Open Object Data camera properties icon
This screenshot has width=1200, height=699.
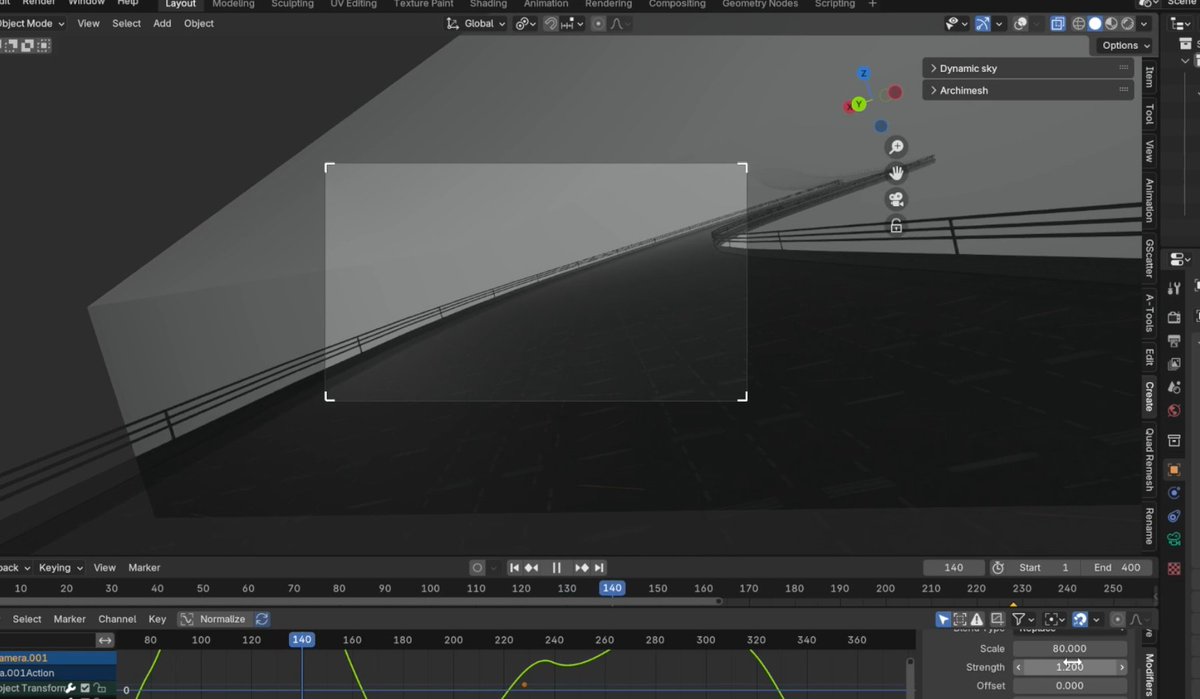coord(1175,540)
